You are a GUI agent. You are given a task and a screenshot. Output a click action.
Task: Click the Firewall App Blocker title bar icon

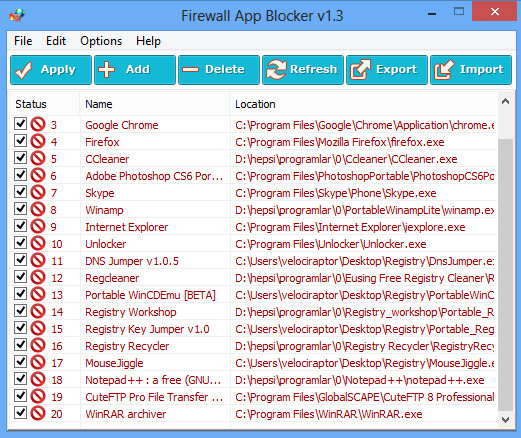point(17,15)
